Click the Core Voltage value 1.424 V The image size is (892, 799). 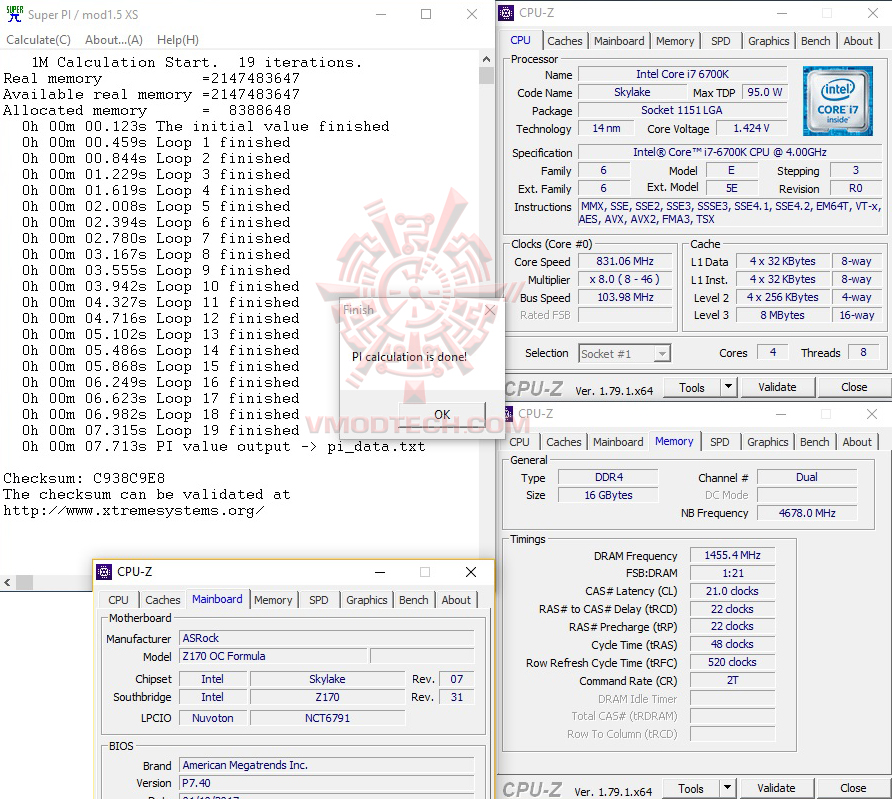pyautogui.click(x=751, y=128)
